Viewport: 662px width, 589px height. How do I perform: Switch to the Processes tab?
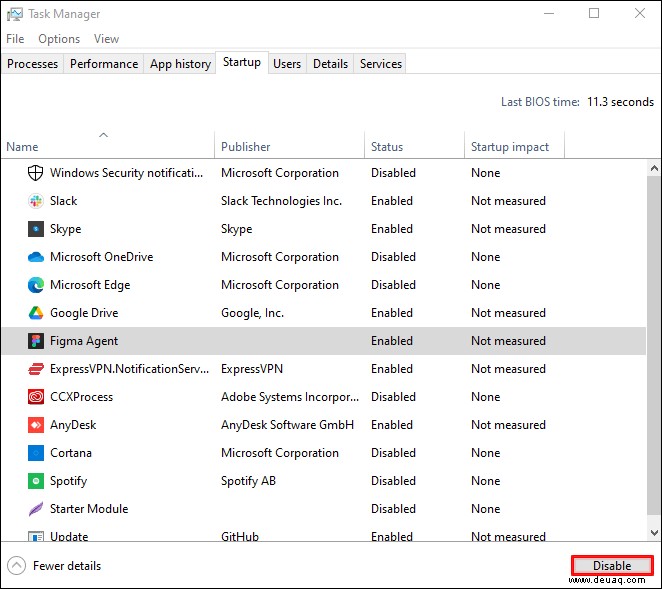[33, 64]
